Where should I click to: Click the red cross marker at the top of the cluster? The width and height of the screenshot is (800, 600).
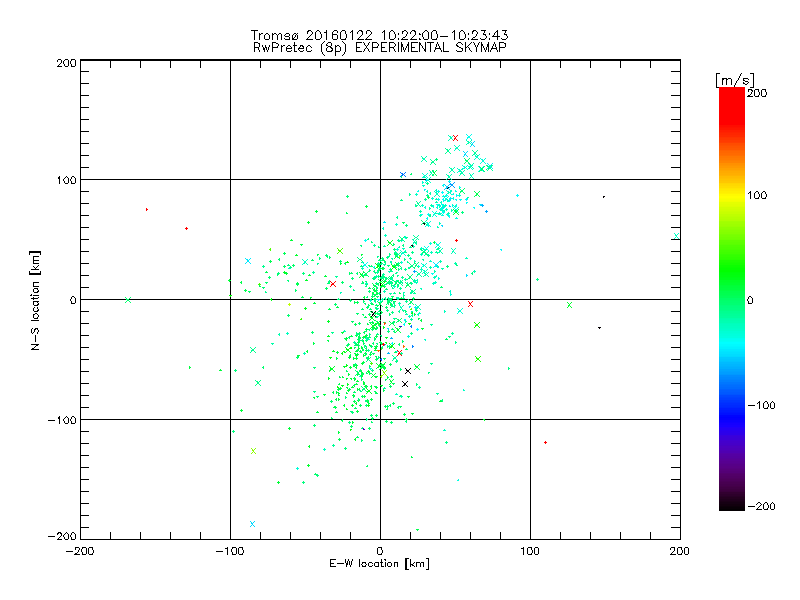455,138
